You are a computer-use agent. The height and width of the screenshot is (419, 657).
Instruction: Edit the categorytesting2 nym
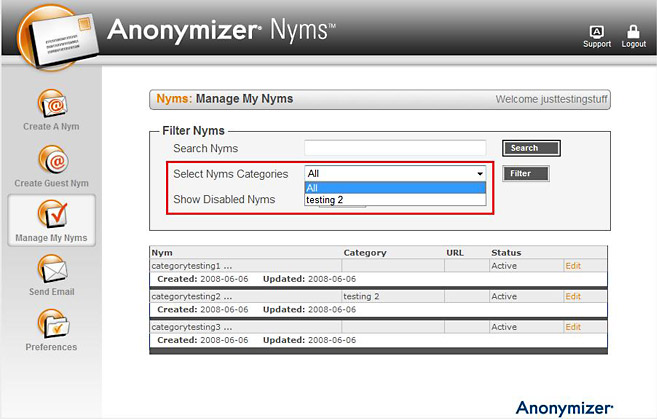click(572, 297)
